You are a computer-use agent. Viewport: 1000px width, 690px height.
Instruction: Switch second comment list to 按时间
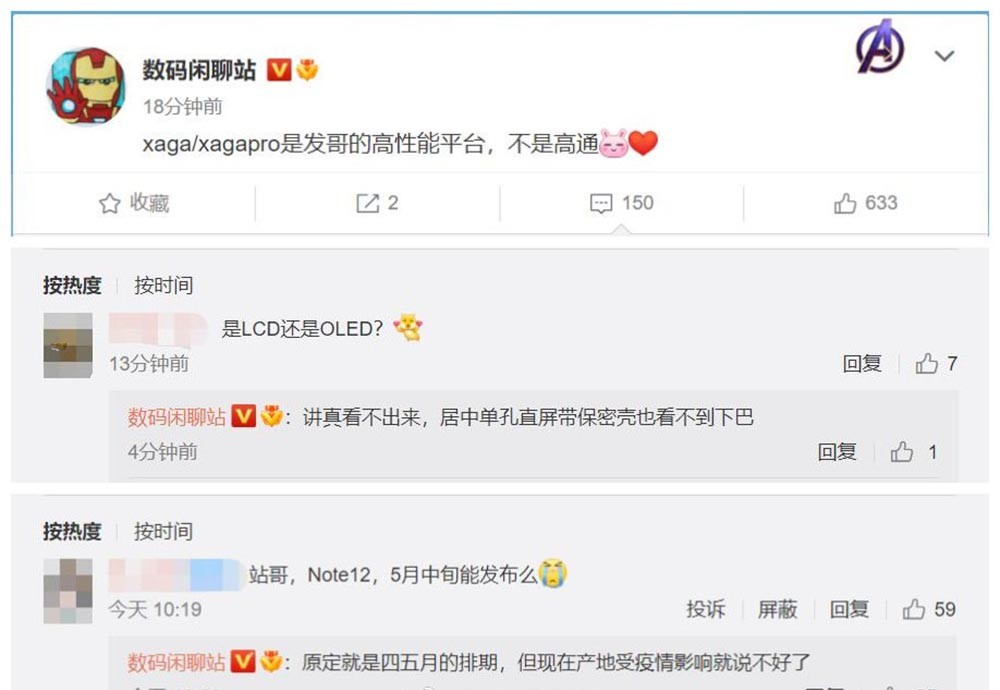click(x=163, y=531)
